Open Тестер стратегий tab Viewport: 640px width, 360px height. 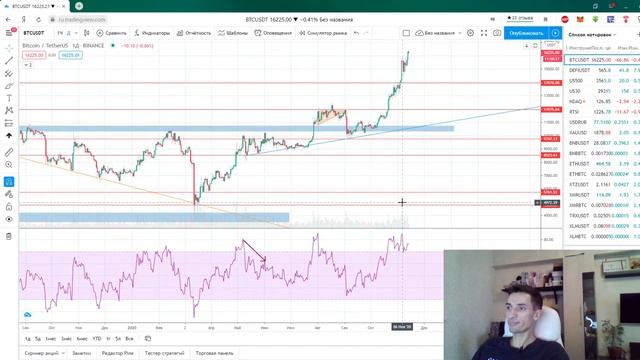tap(164, 353)
